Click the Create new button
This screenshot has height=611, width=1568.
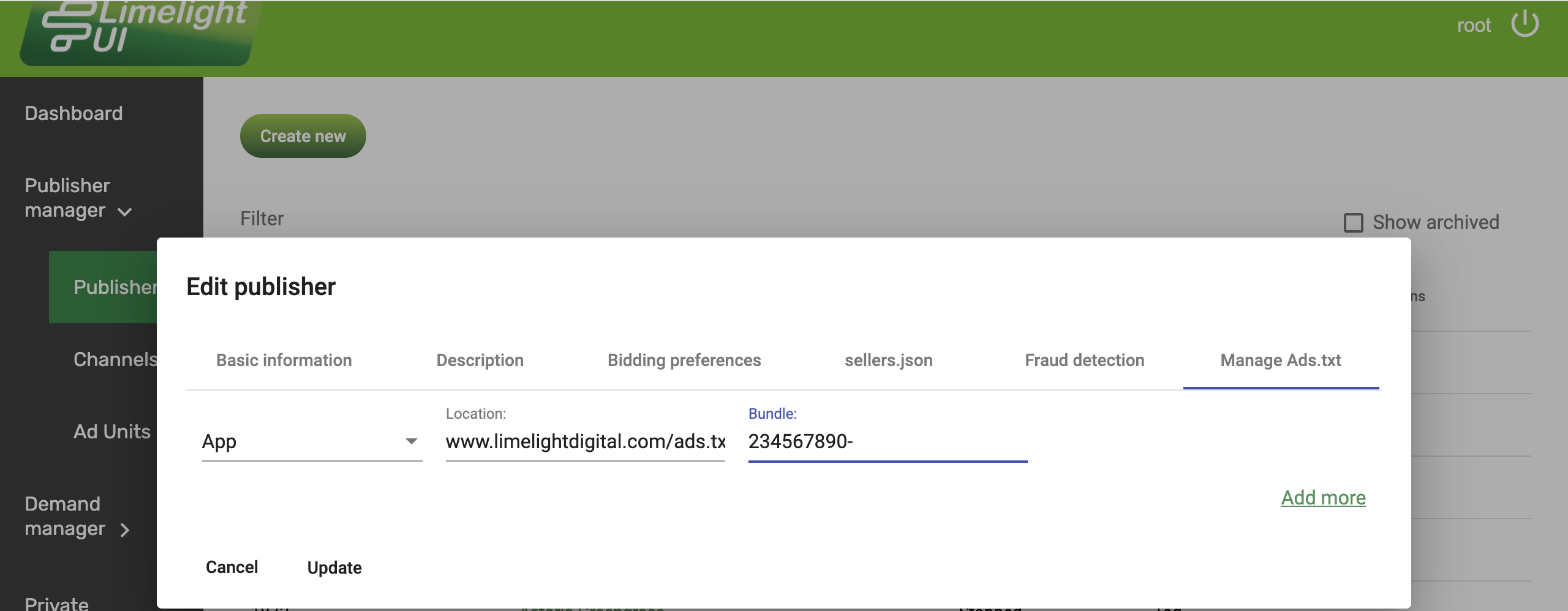click(303, 136)
